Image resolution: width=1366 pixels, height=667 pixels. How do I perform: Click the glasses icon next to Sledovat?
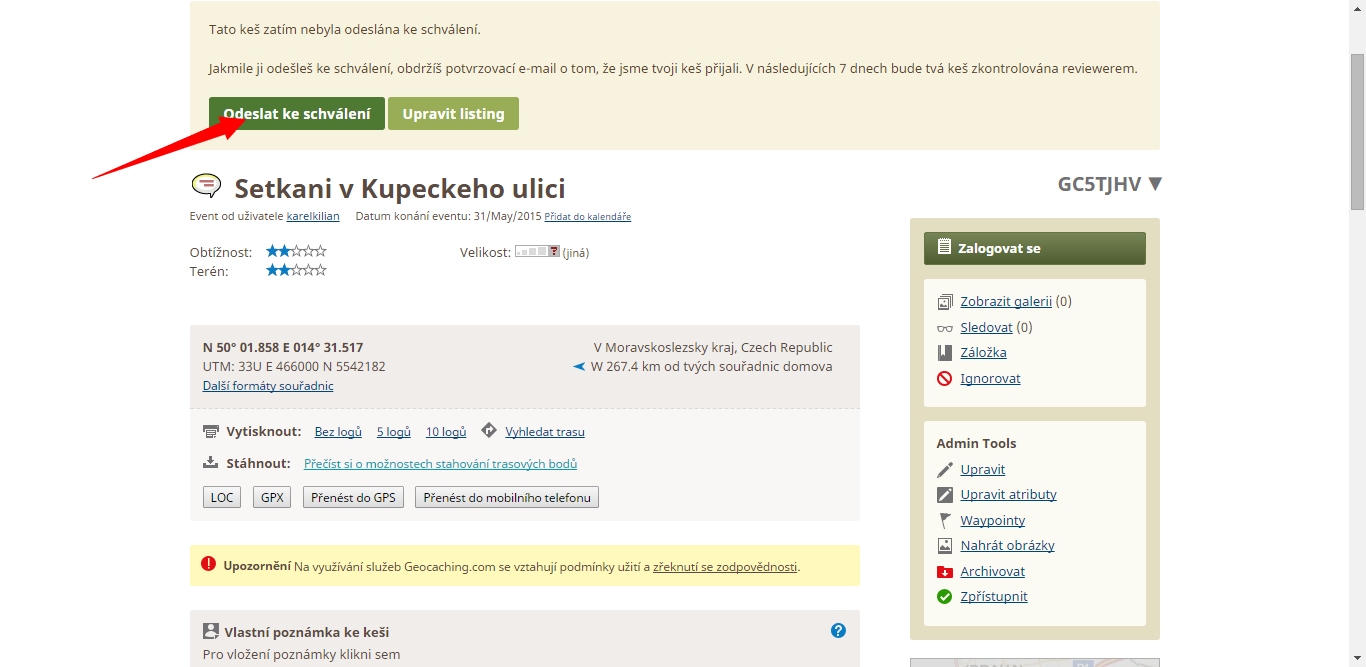[944, 328]
